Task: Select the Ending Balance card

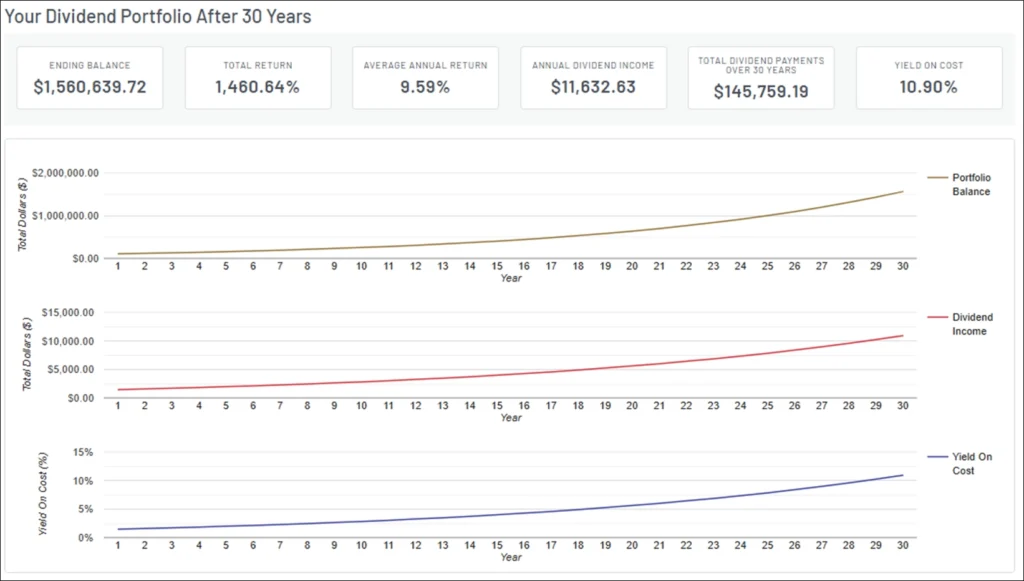Action: pyautogui.click(x=89, y=78)
